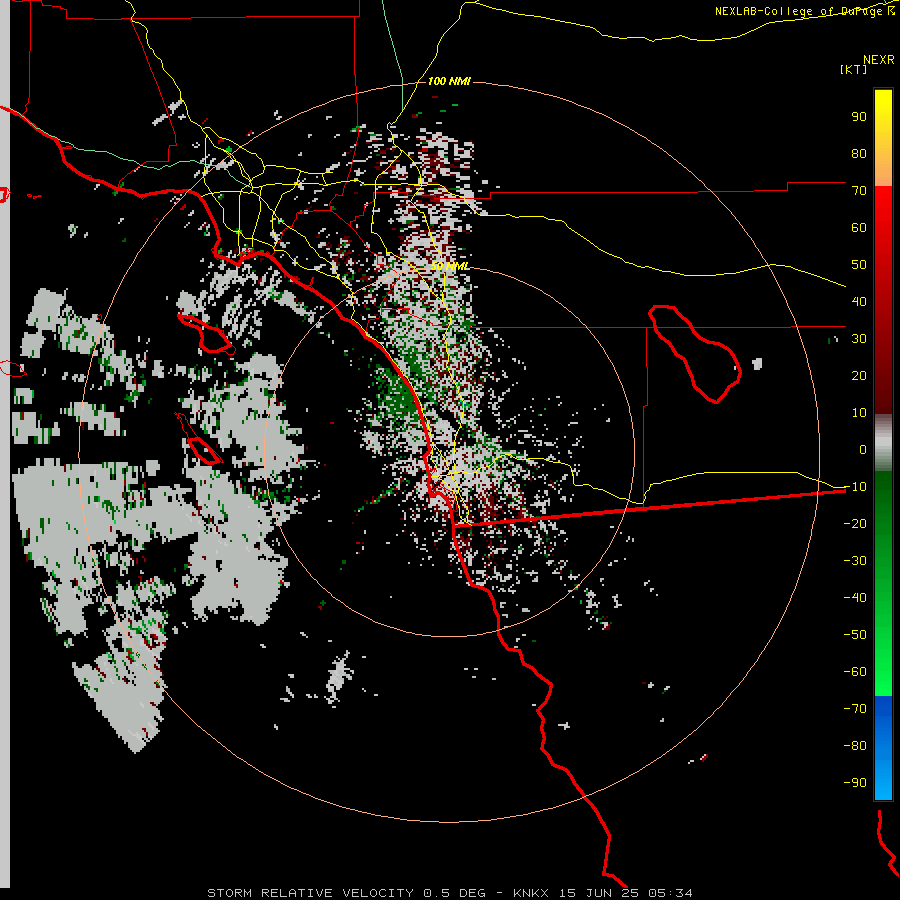The width and height of the screenshot is (900, 900).
Task: Click the -70 knot legend value
Action: coord(855,709)
